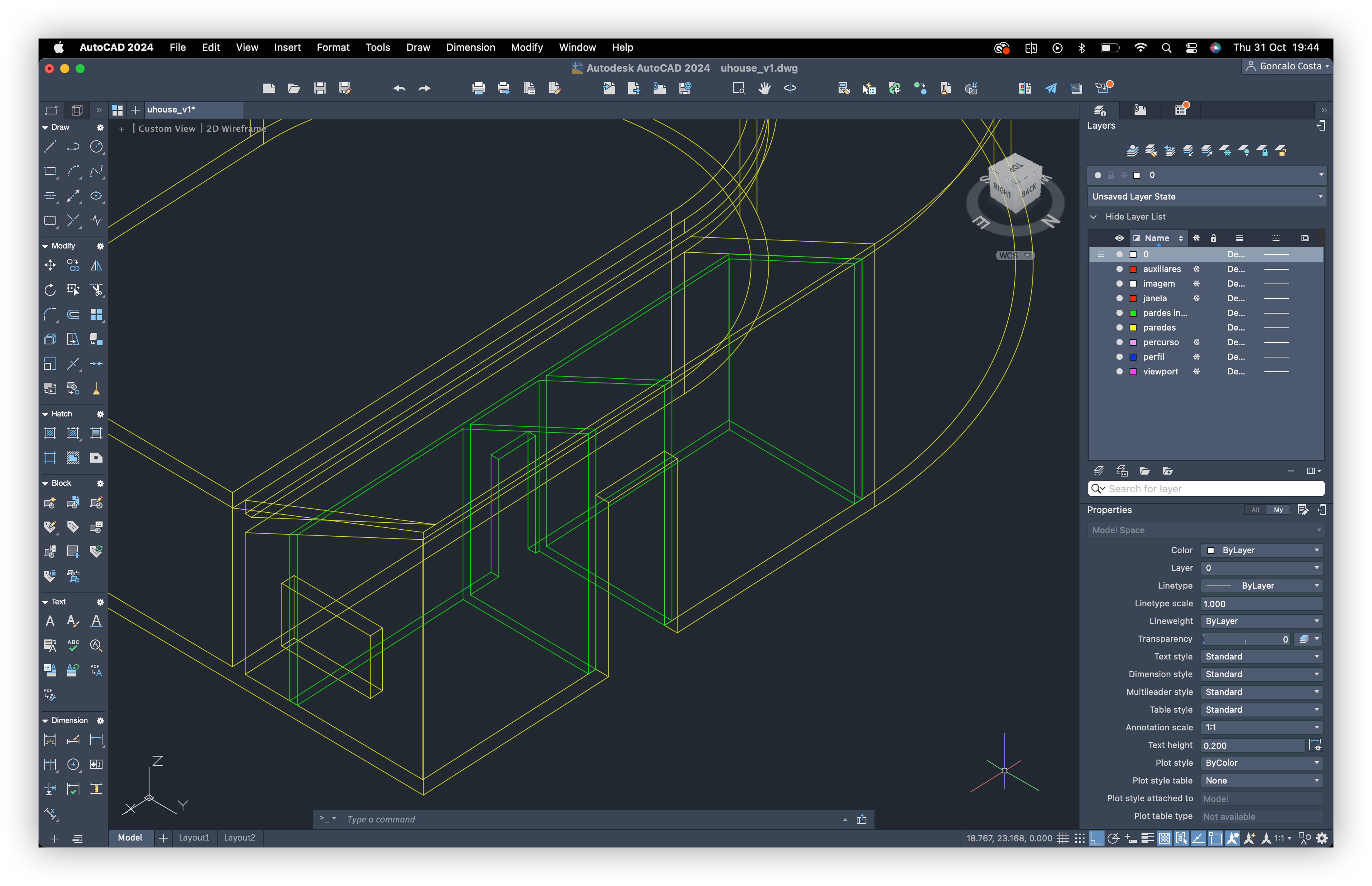Click the 2D Wireframe visual style label
Image resolution: width=1372 pixels, height=886 pixels.
tap(237, 129)
